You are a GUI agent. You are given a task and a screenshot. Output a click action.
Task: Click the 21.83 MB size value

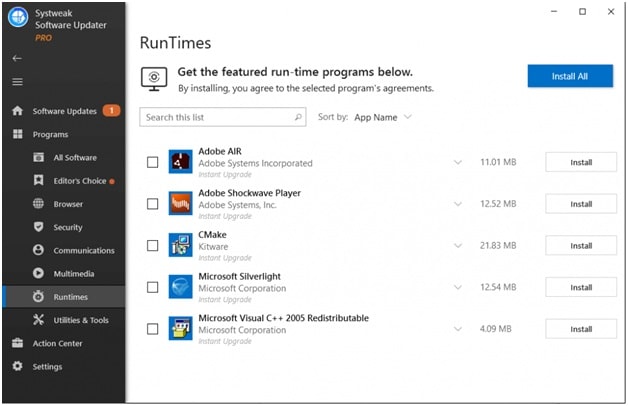[498, 245]
